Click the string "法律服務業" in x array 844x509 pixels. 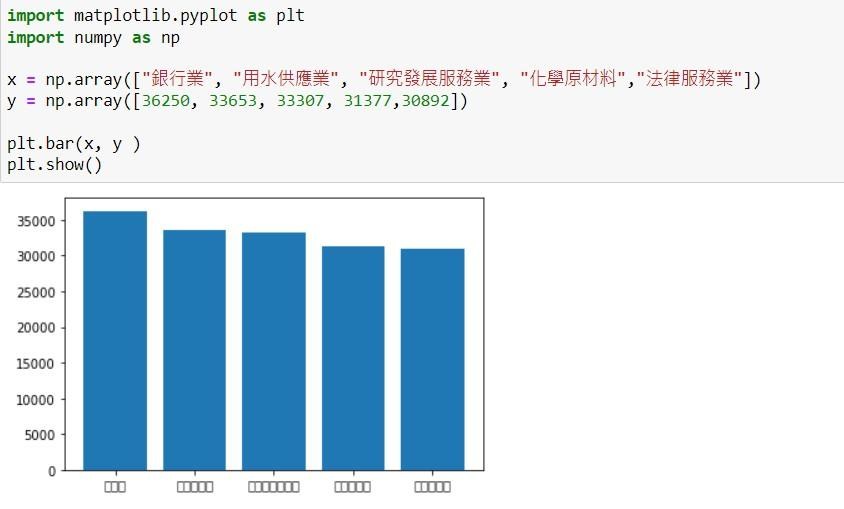point(690,79)
